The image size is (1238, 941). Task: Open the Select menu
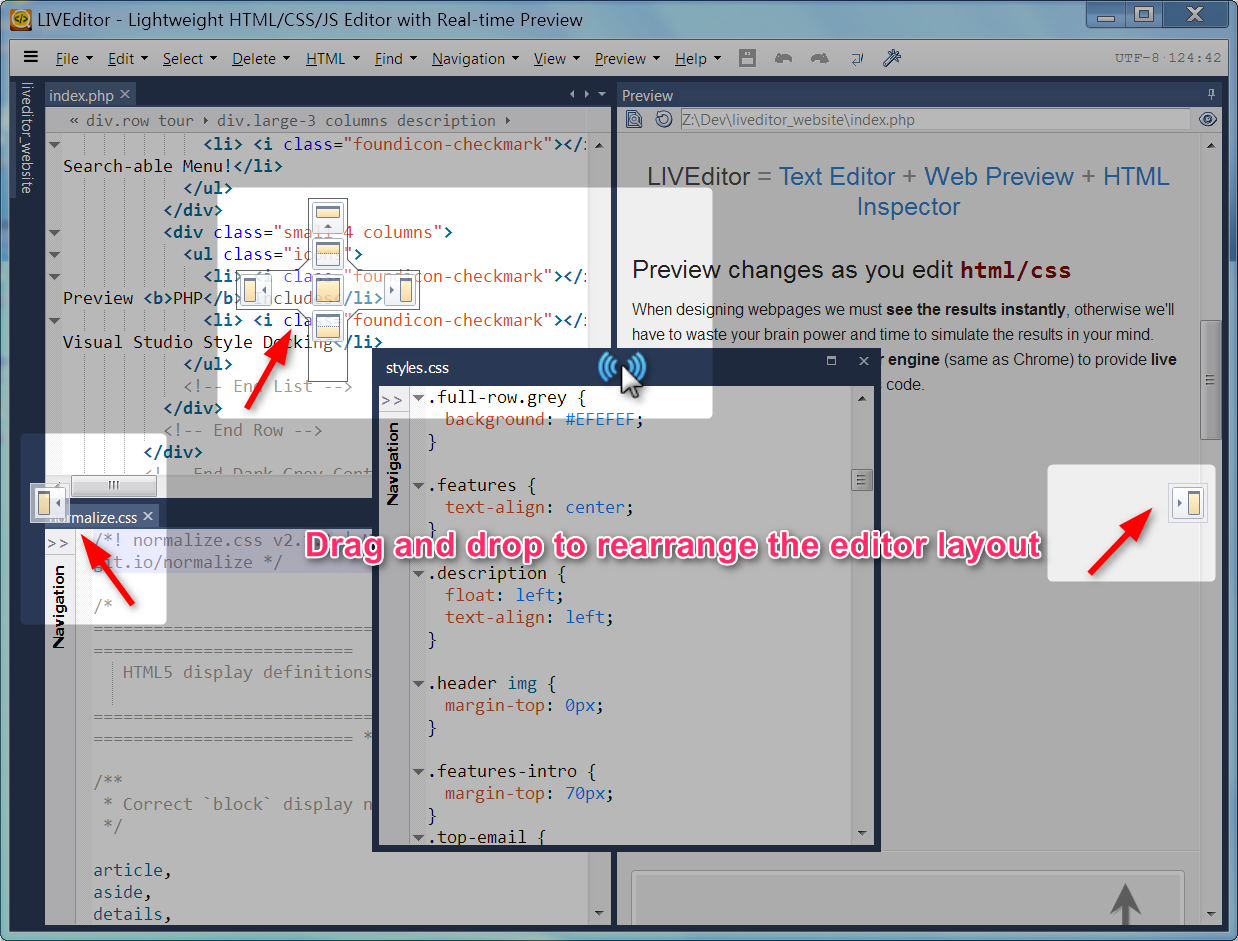189,59
